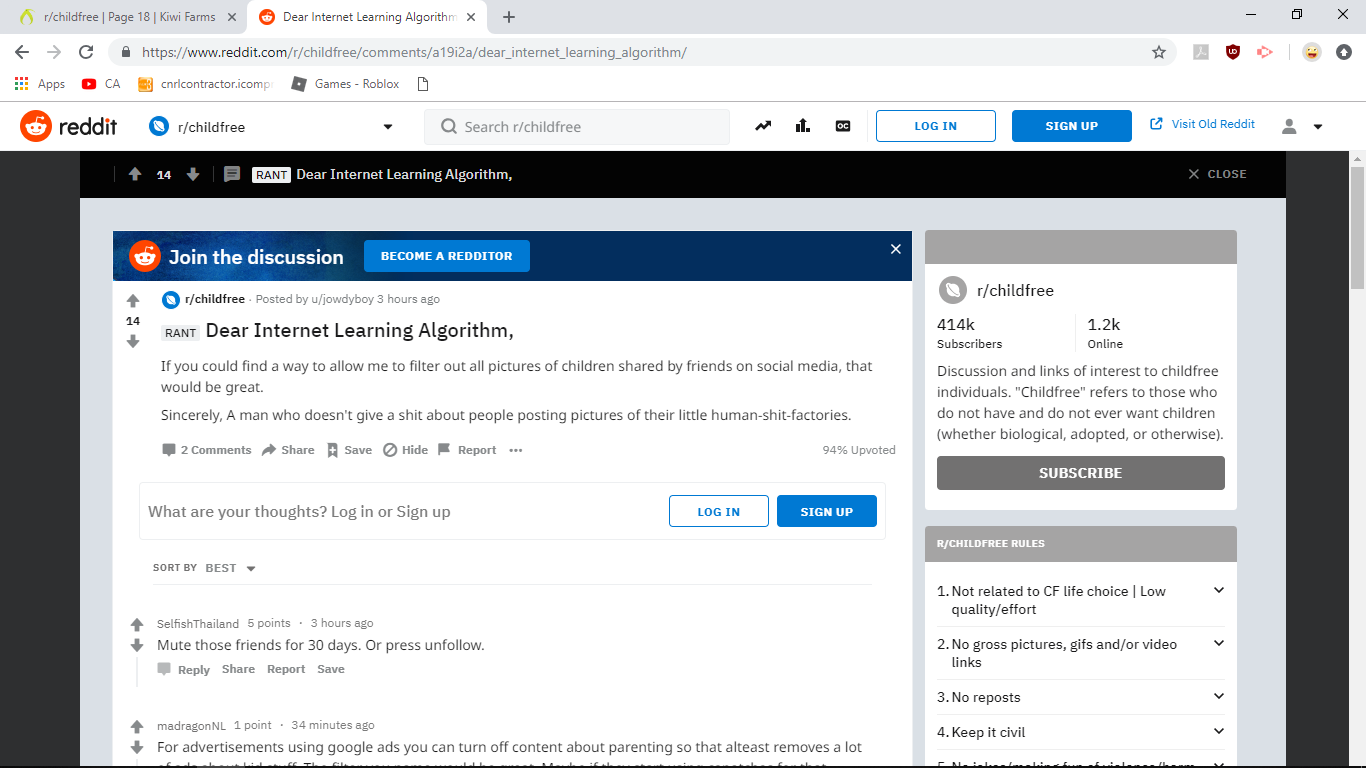Click LOG IN in the comment box
The height and width of the screenshot is (768, 1366).
pos(719,511)
